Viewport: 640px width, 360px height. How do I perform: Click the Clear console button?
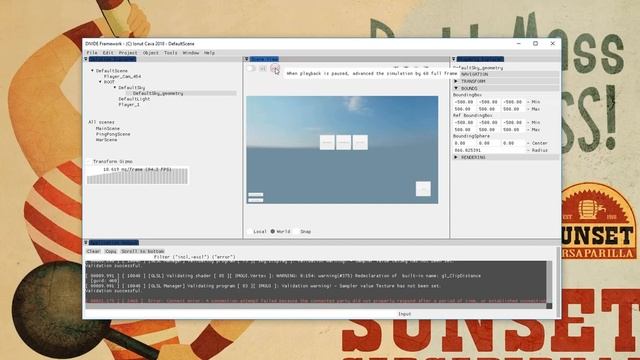point(93,251)
